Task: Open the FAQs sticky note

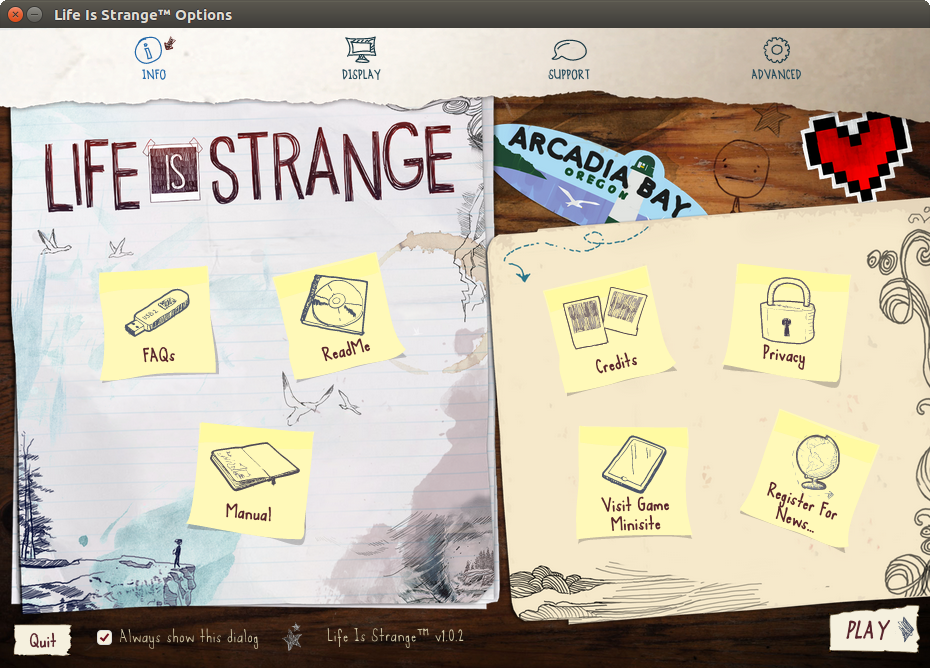Action: [157, 323]
